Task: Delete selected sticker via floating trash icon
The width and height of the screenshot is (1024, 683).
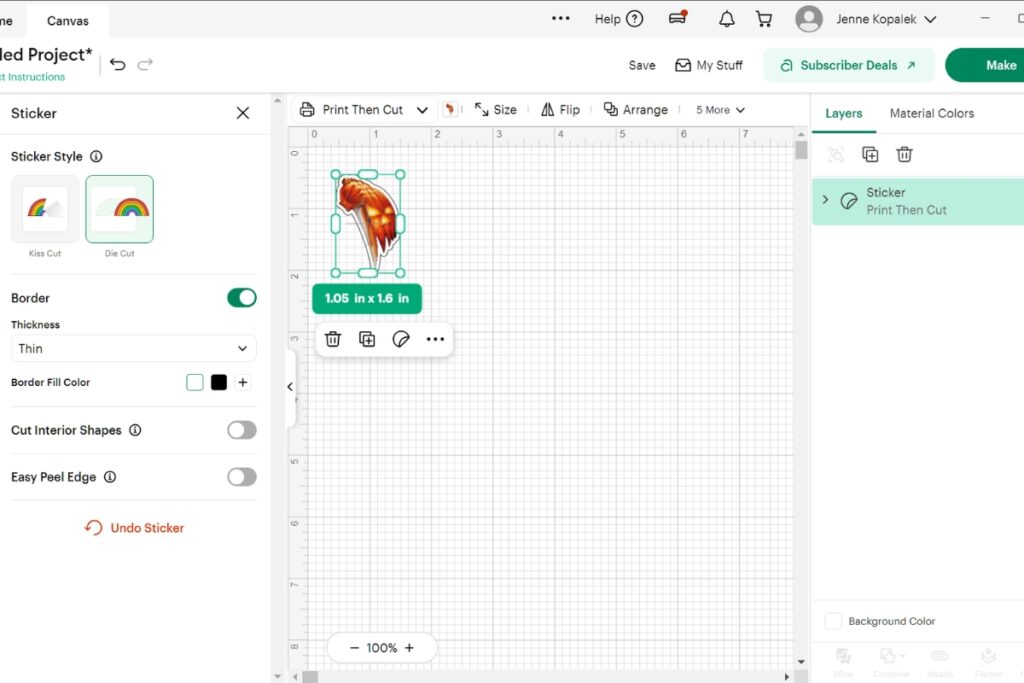Action: pyautogui.click(x=333, y=339)
